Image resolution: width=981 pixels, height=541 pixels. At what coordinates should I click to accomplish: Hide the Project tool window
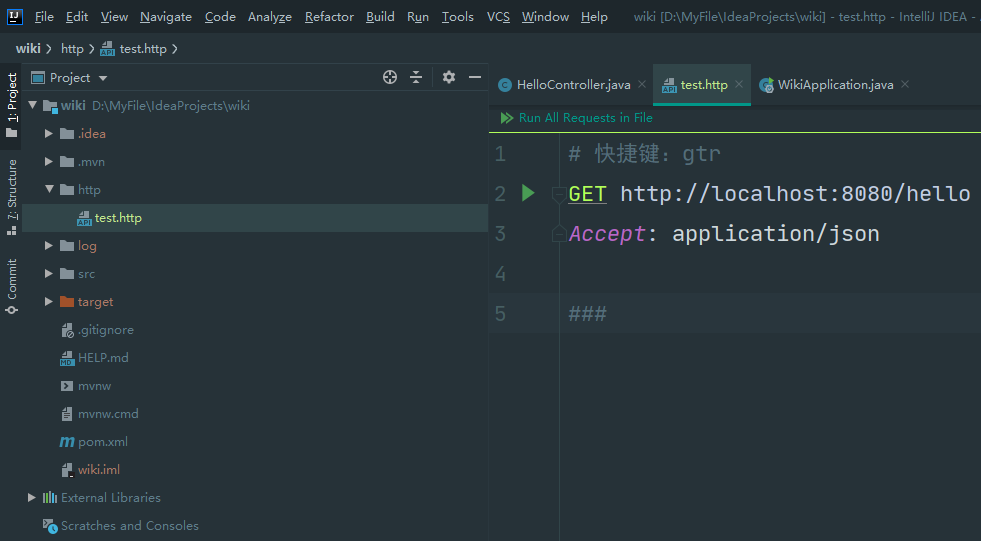coord(475,77)
